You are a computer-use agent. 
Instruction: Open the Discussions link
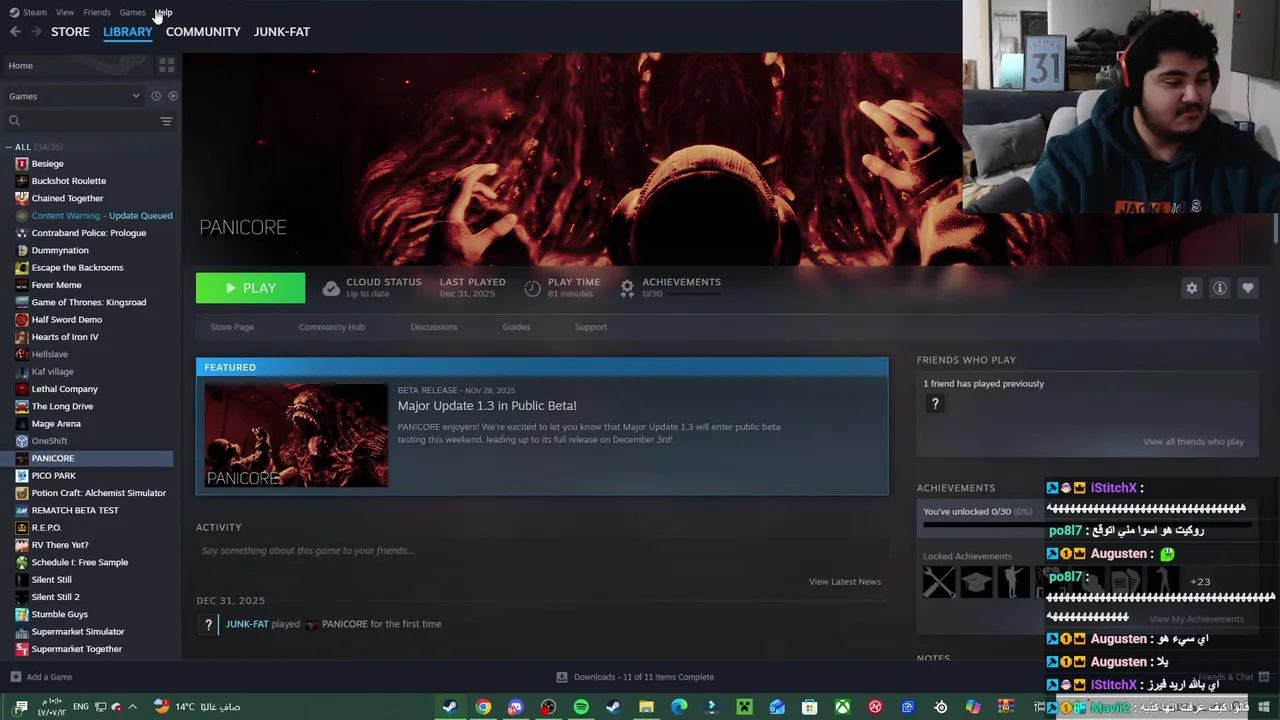pos(434,327)
